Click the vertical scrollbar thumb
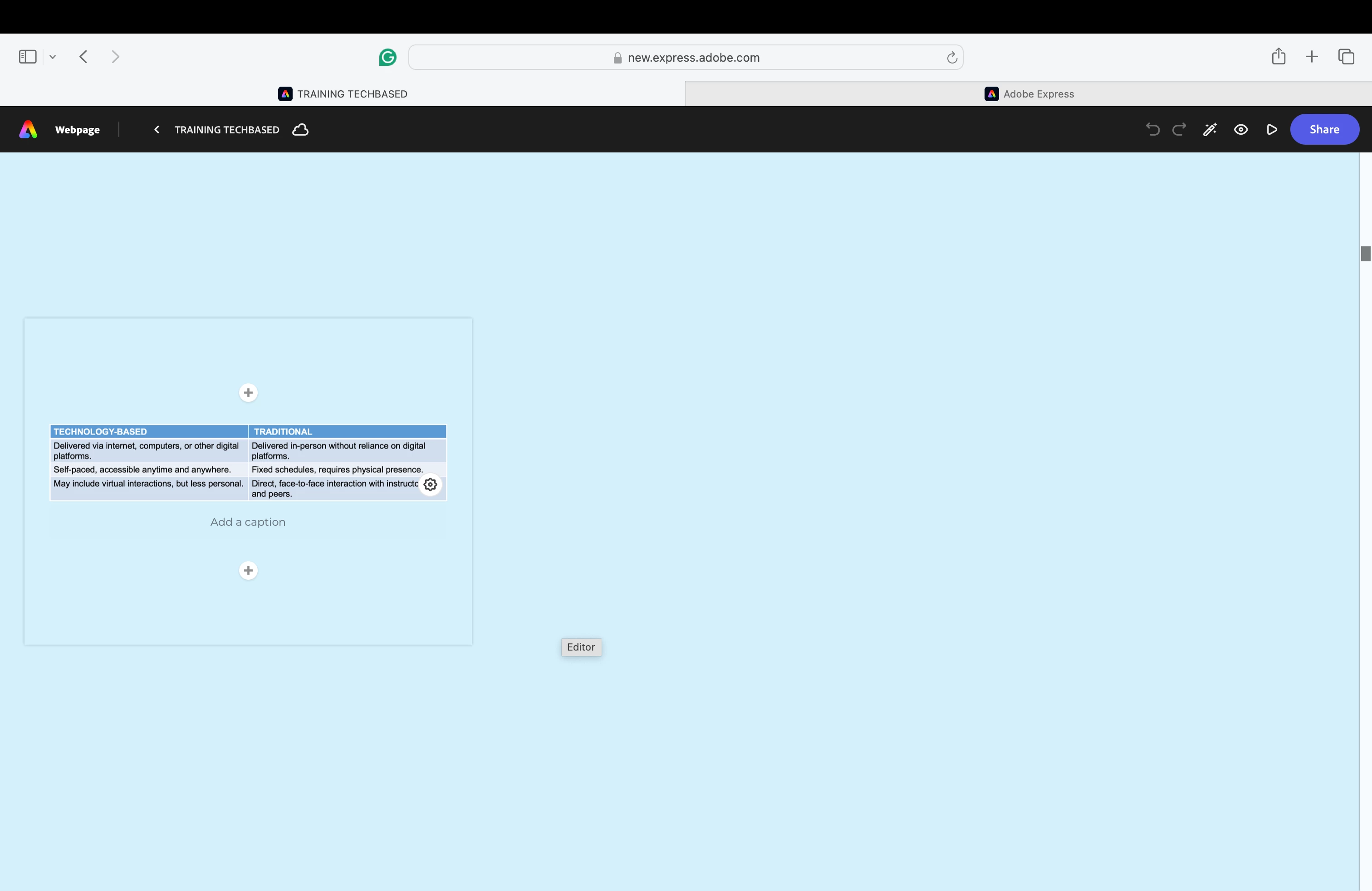This screenshot has width=1372, height=891. (1365, 254)
